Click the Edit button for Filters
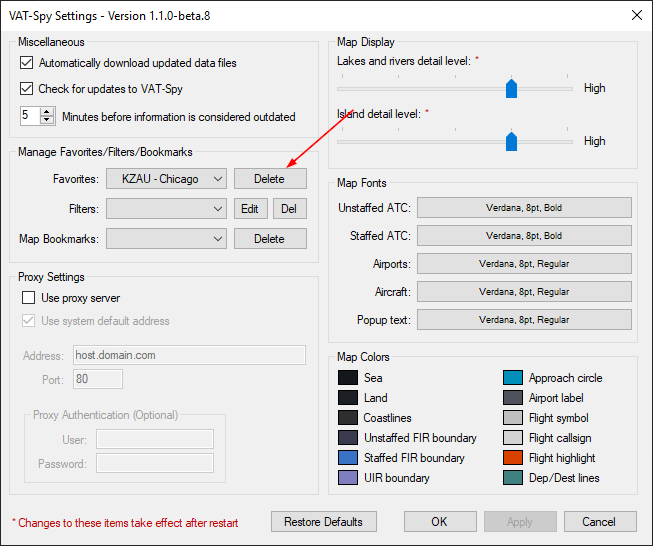Screen dimensions: 653x546 click(x=249, y=209)
